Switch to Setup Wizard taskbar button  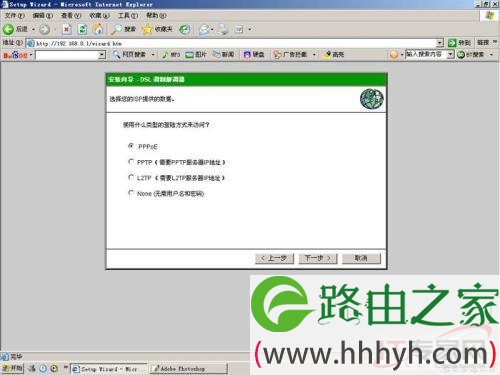pos(108,369)
